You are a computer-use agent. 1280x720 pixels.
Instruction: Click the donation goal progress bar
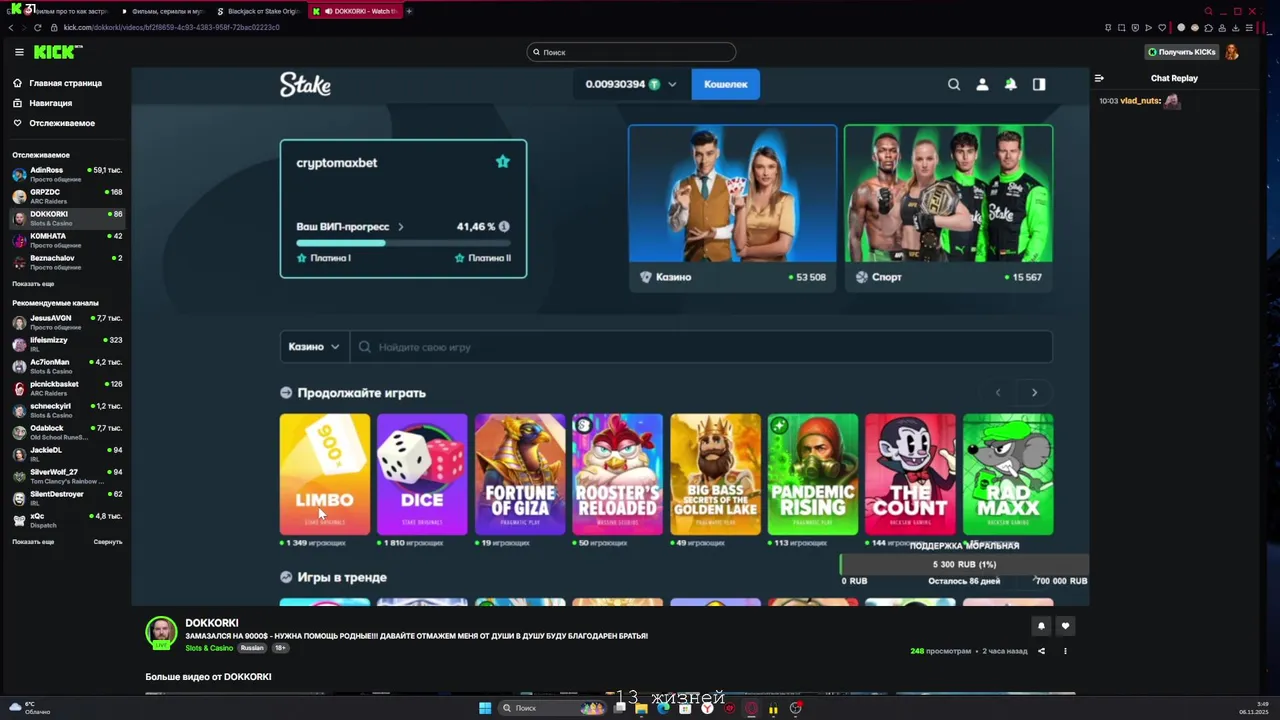pos(964,564)
